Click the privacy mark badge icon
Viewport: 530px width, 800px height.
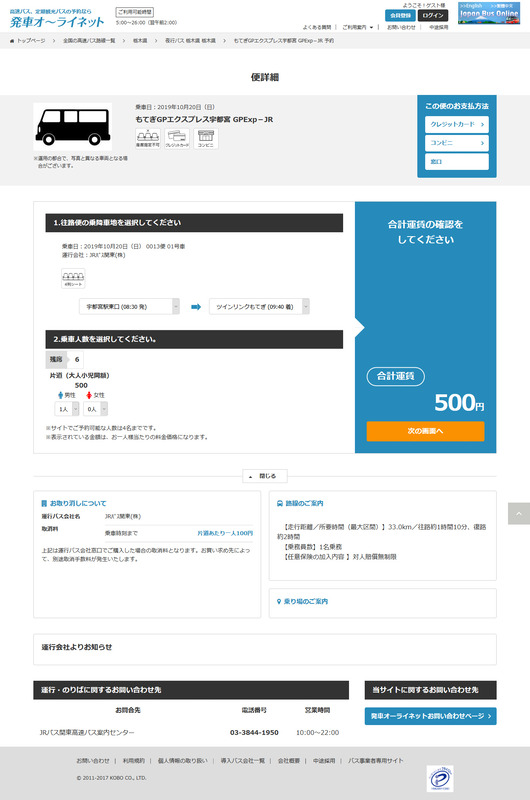tap(440, 778)
